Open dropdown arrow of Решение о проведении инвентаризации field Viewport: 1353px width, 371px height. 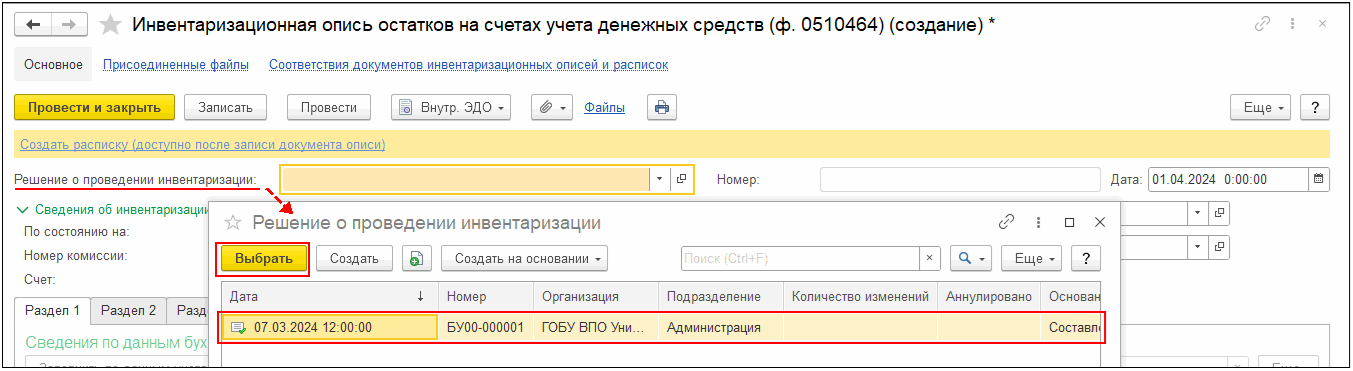pyautogui.click(x=660, y=180)
